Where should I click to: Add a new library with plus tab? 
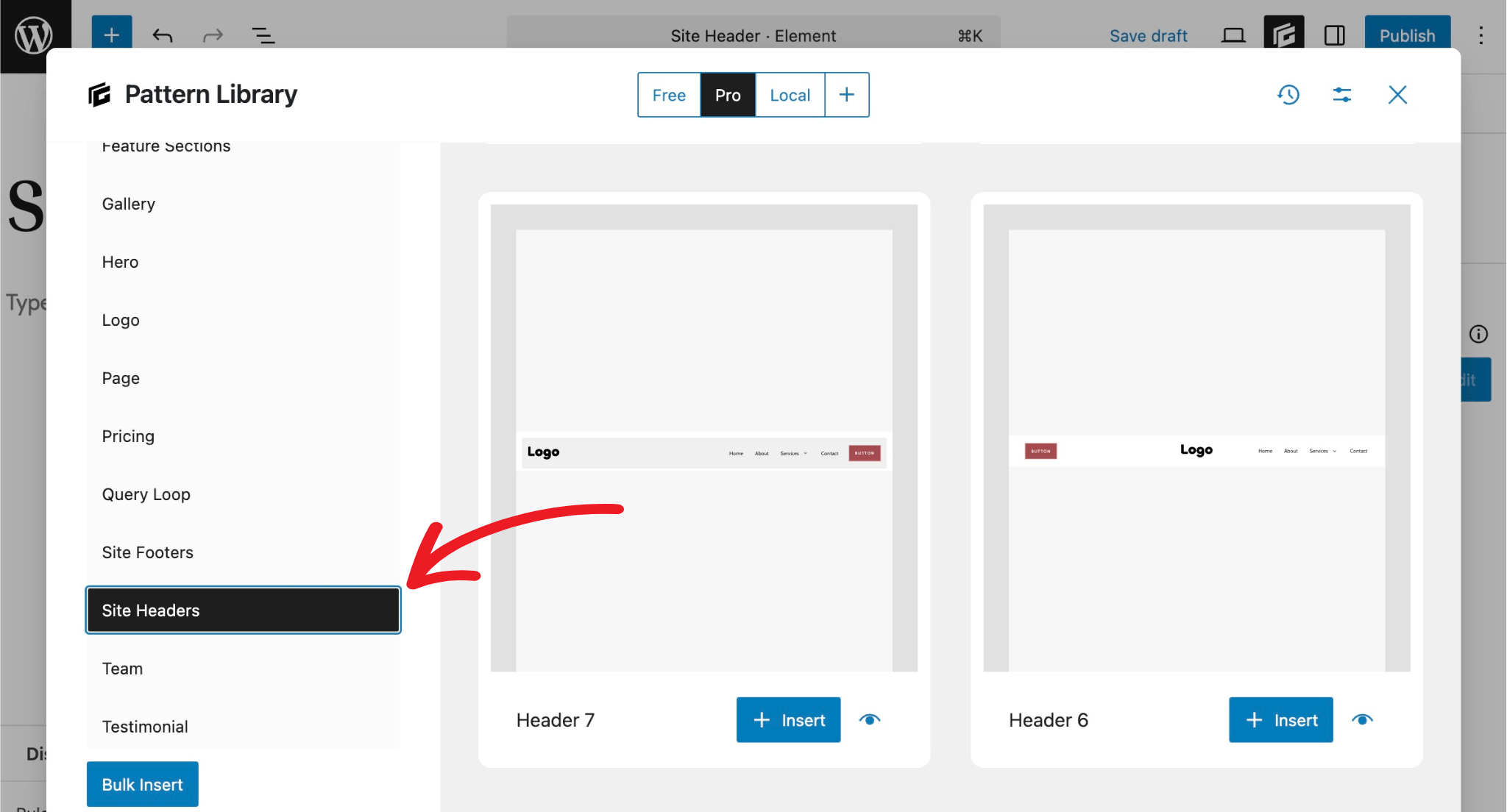pos(846,95)
